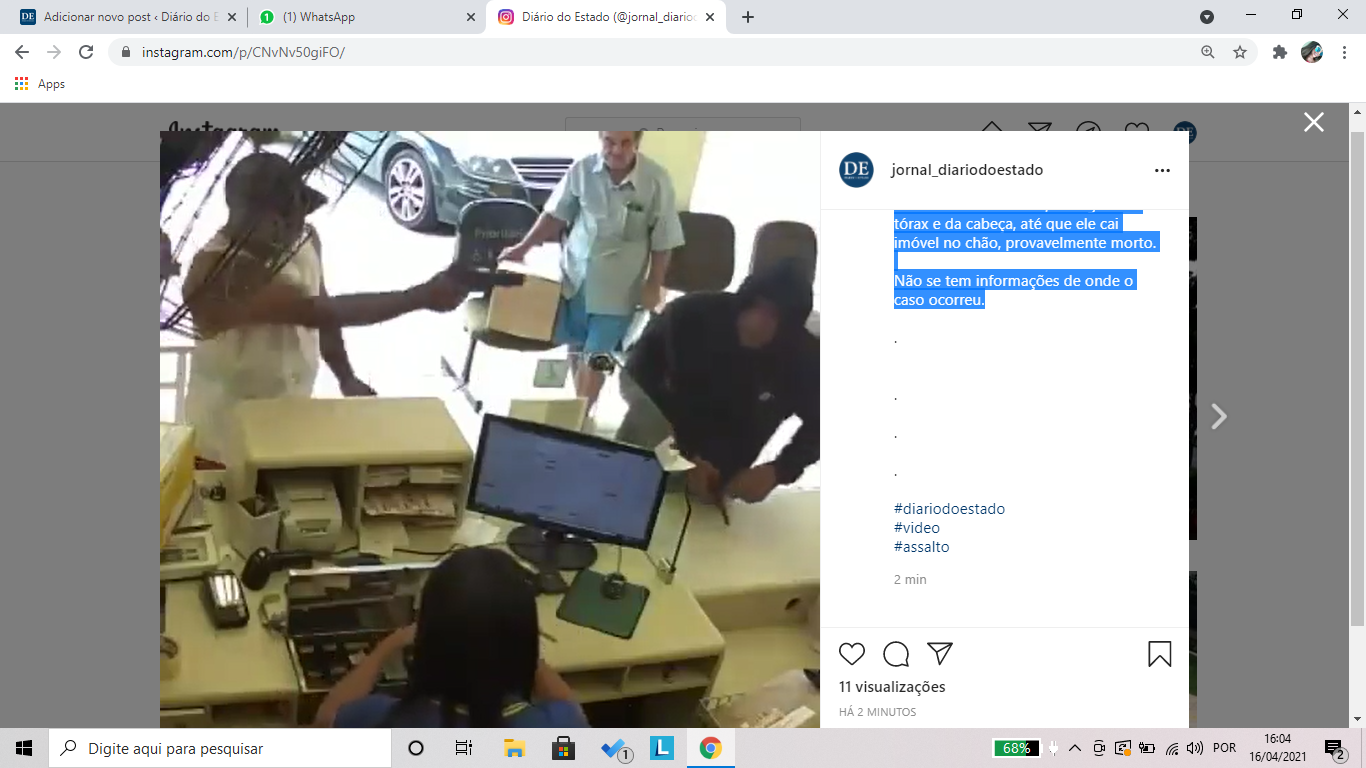Close the Instagram post overlay
The height and width of the screenshot is (768, 1366).
1313,122
